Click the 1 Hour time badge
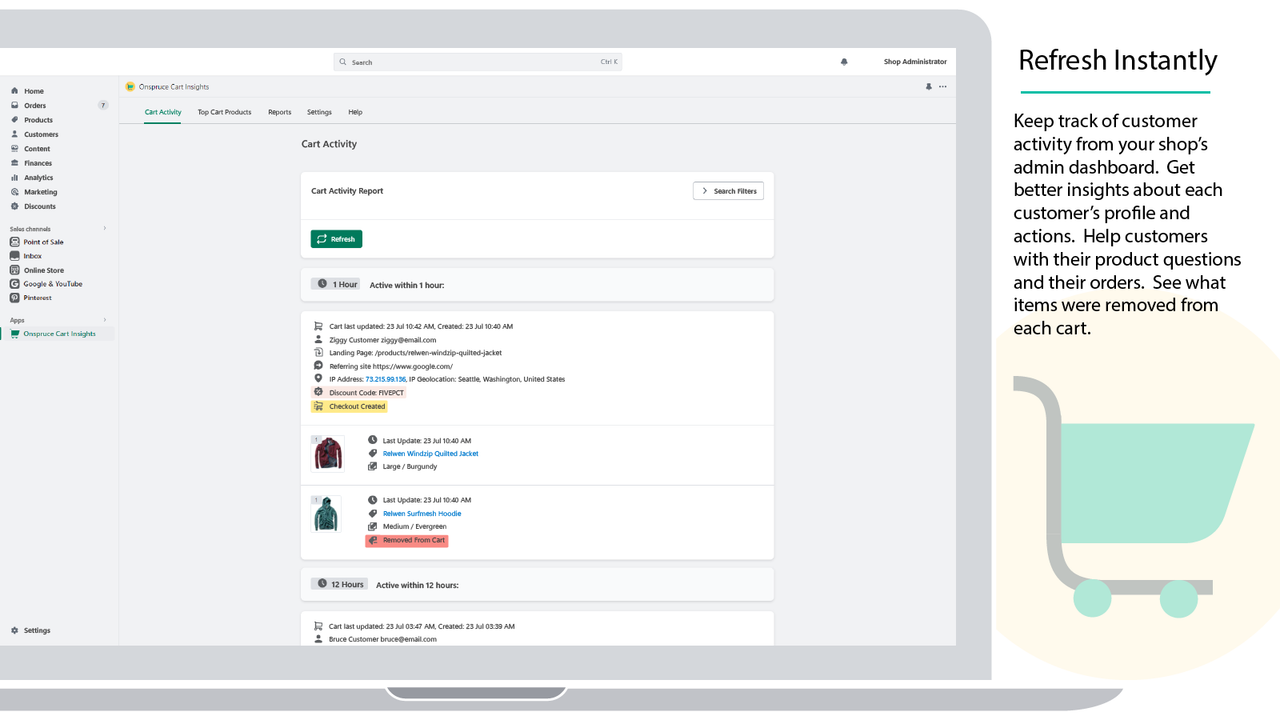This screenshot has width=1280, height=720. [336, 284]
